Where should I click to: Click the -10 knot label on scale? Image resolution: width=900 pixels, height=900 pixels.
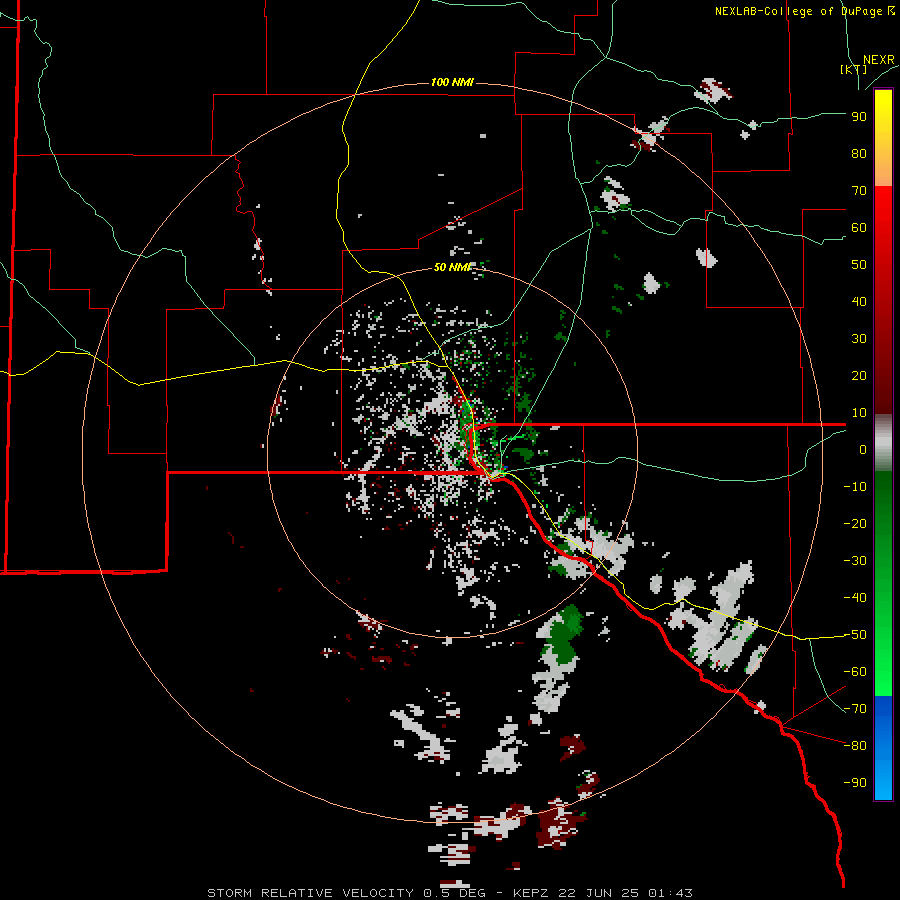coord(855,487)
